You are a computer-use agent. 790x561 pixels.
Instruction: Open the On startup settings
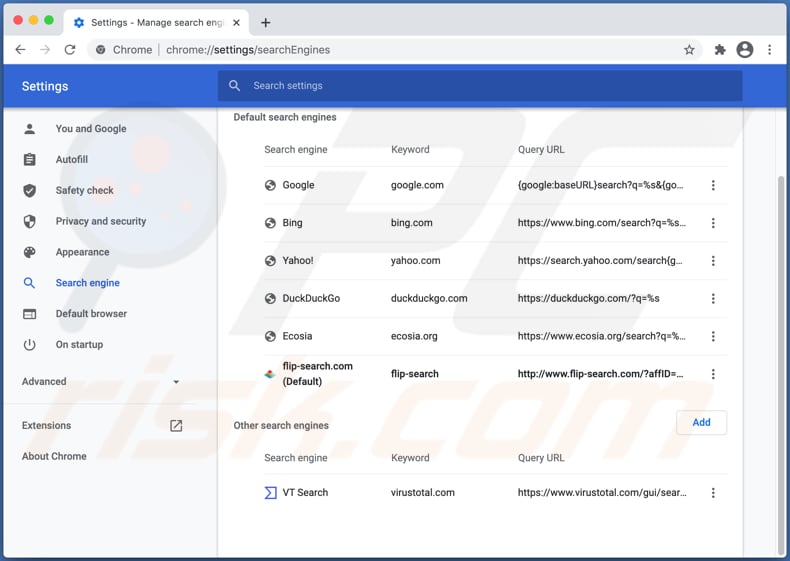(x=79, y=345)
